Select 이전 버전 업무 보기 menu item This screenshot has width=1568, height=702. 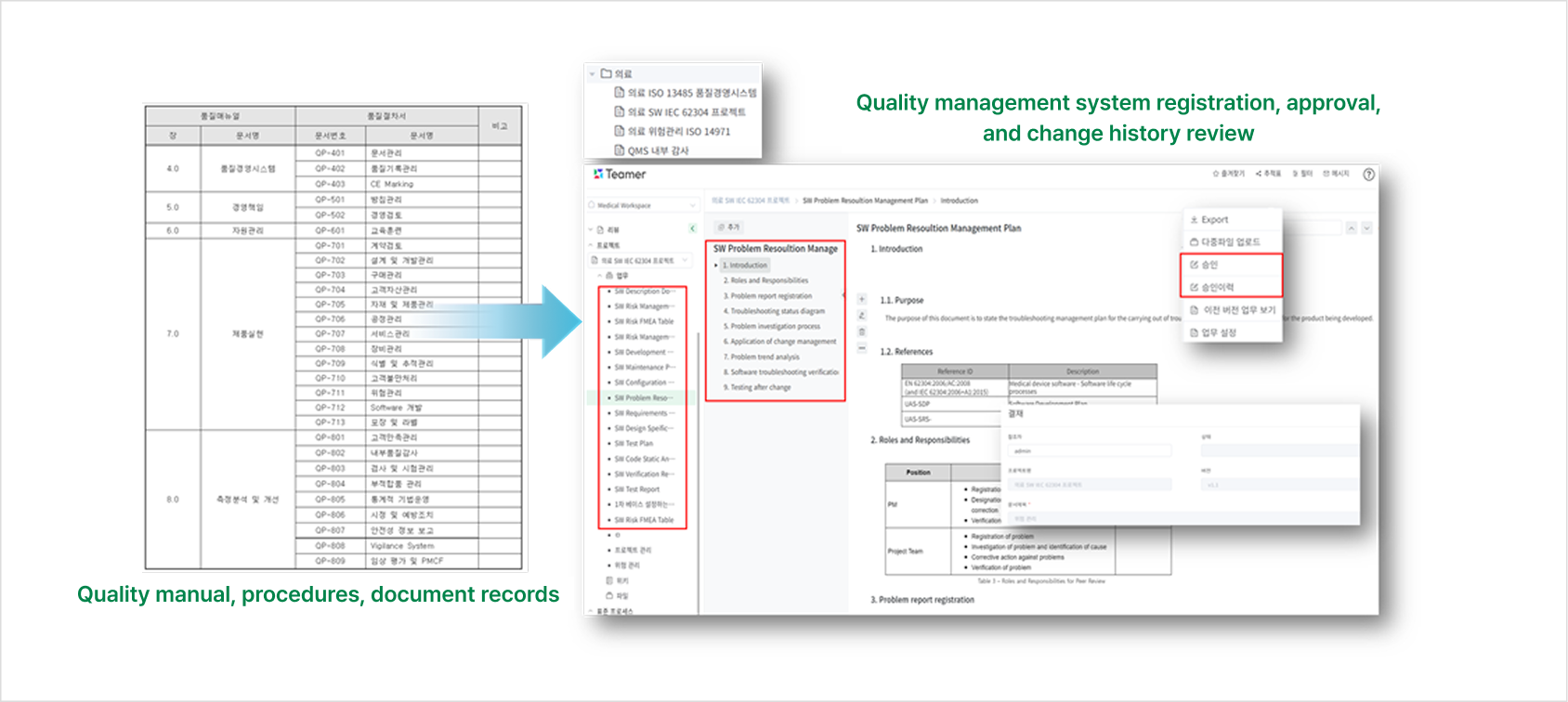tap(1233, 310)
